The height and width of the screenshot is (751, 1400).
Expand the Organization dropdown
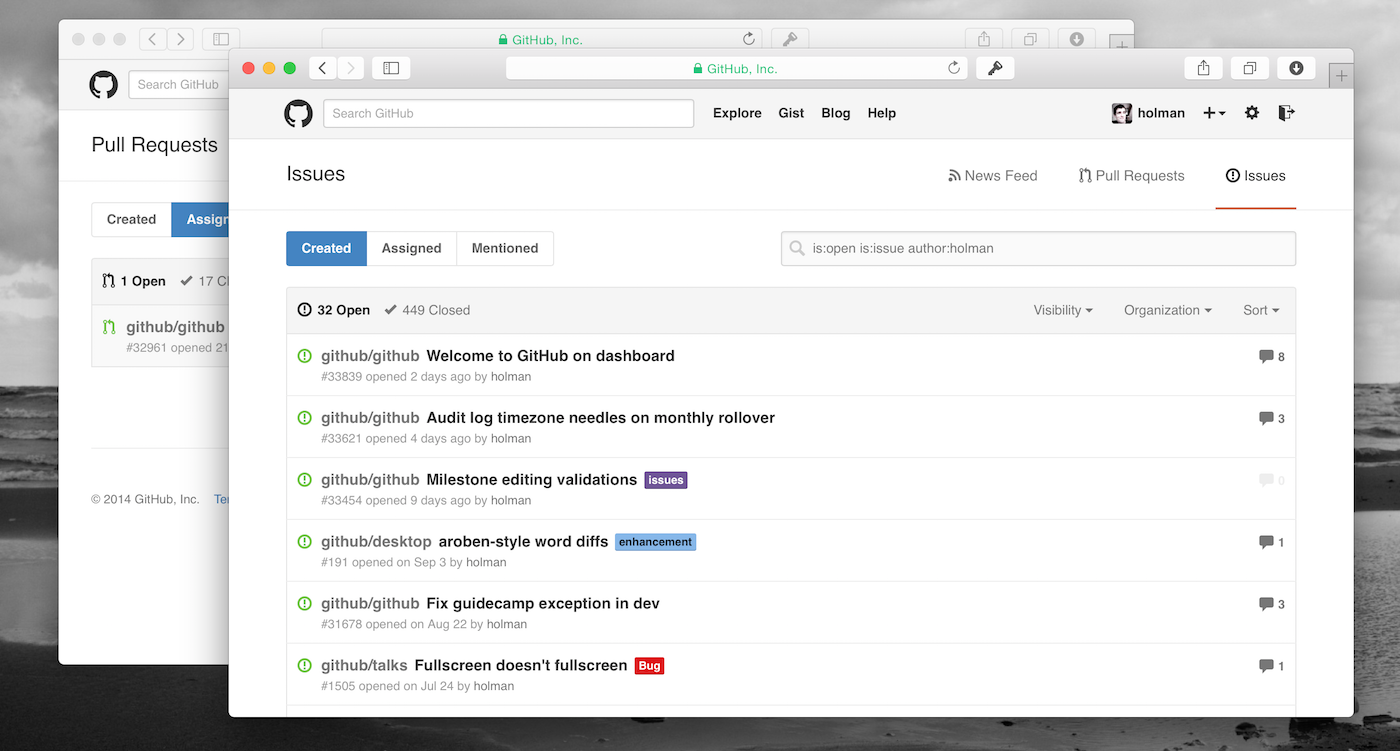point(1167,310)
